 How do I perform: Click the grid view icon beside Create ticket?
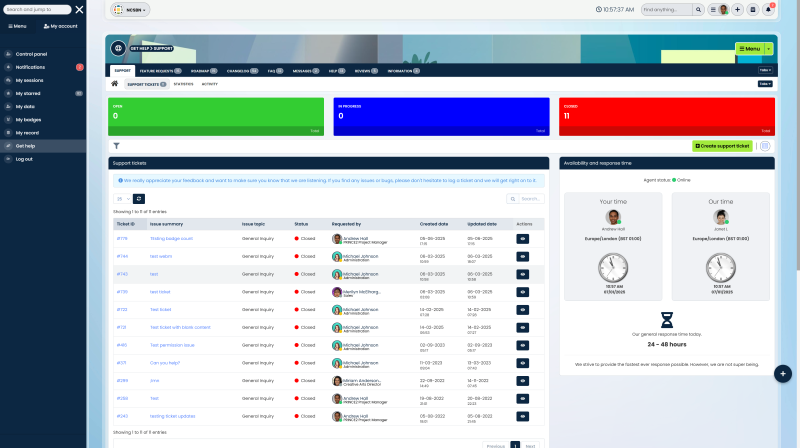click(x=765, y=146)
